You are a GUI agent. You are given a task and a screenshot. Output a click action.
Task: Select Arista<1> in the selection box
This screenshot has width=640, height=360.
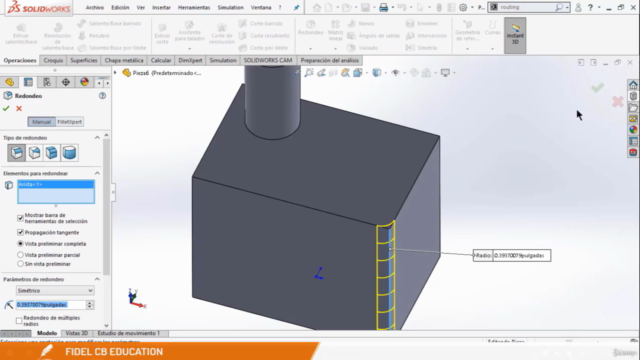point(56,184)
